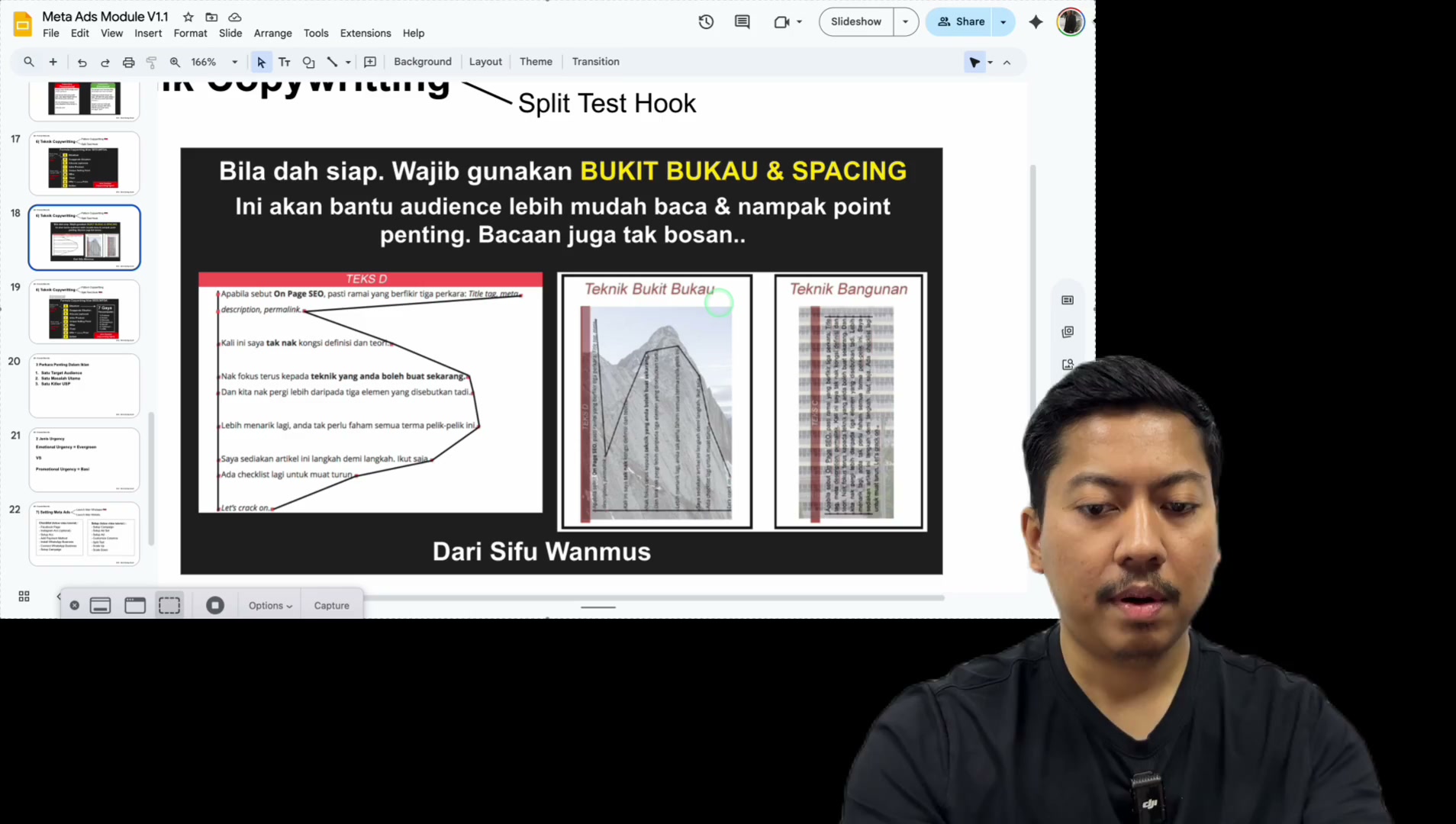1456x824 pixels.
Task: Open the comments panel icon
Action: coord(742,22)
